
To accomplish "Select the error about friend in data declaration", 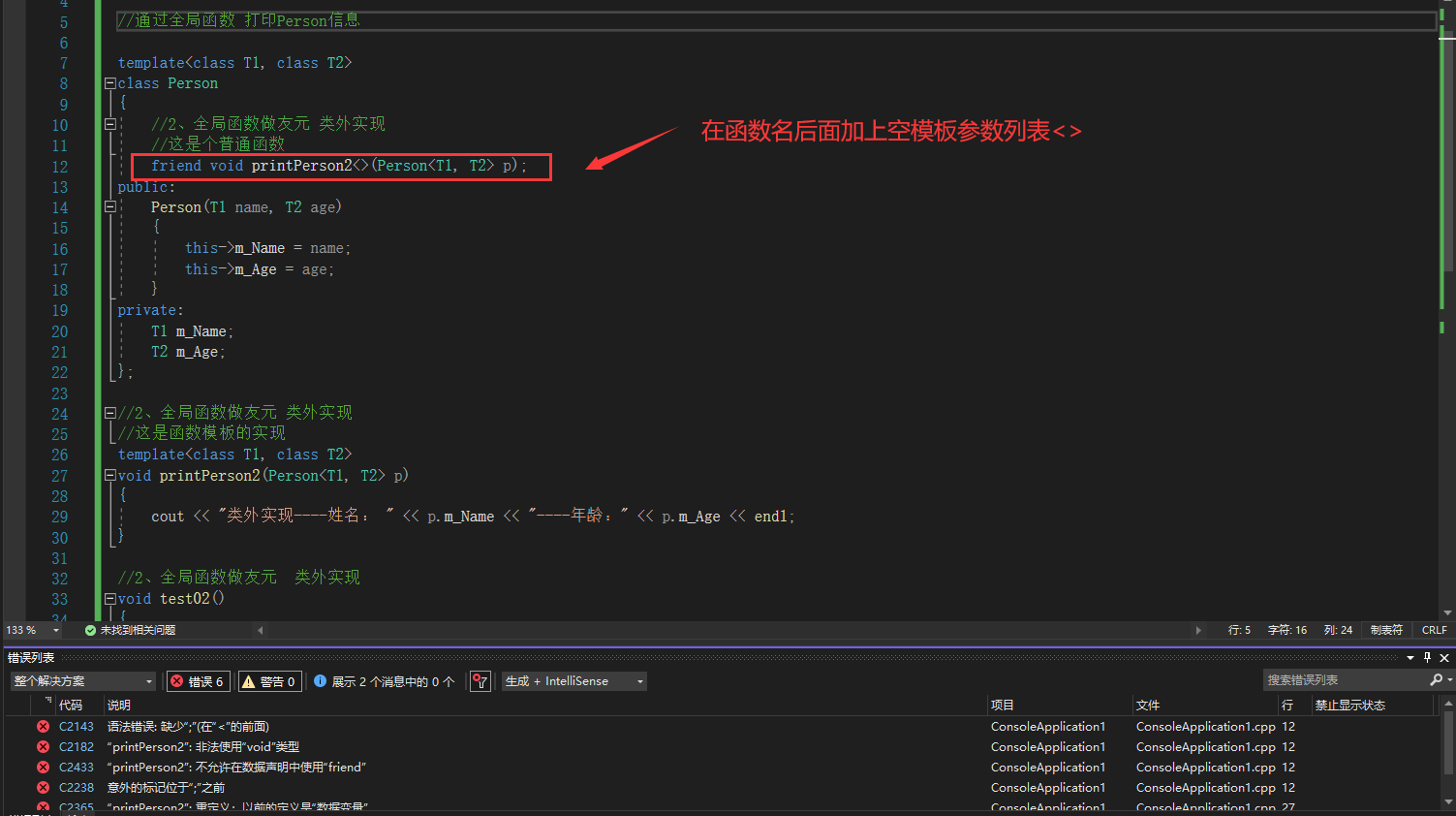I will [236, 767].
